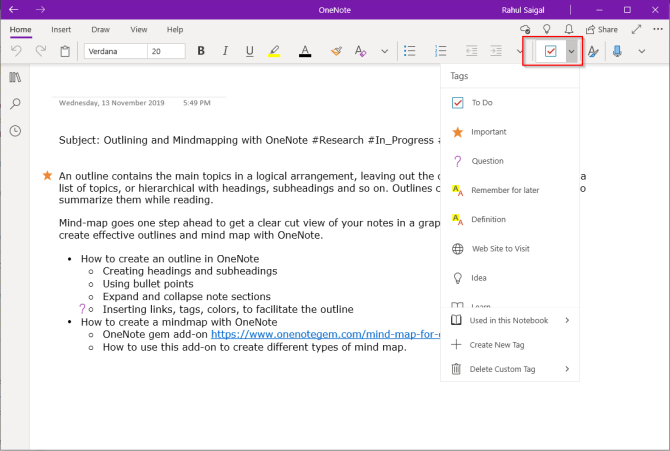Click the purple question tag in outline
This screenshot has height=451, width=670.
(x=82, y=309)
